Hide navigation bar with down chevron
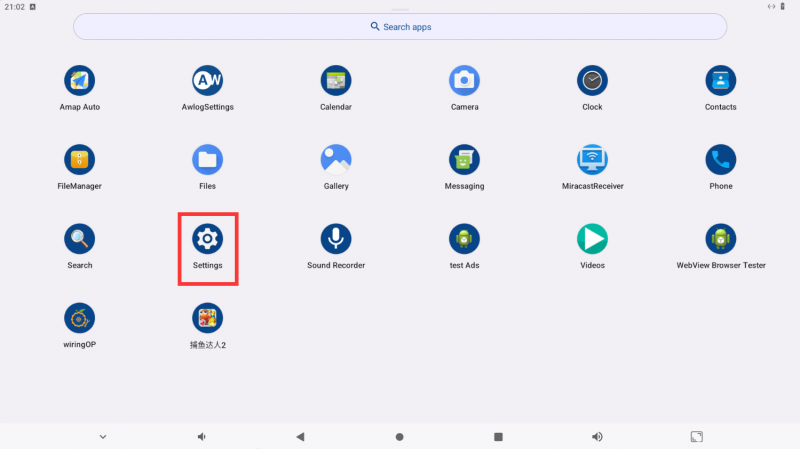 (103, 437)
